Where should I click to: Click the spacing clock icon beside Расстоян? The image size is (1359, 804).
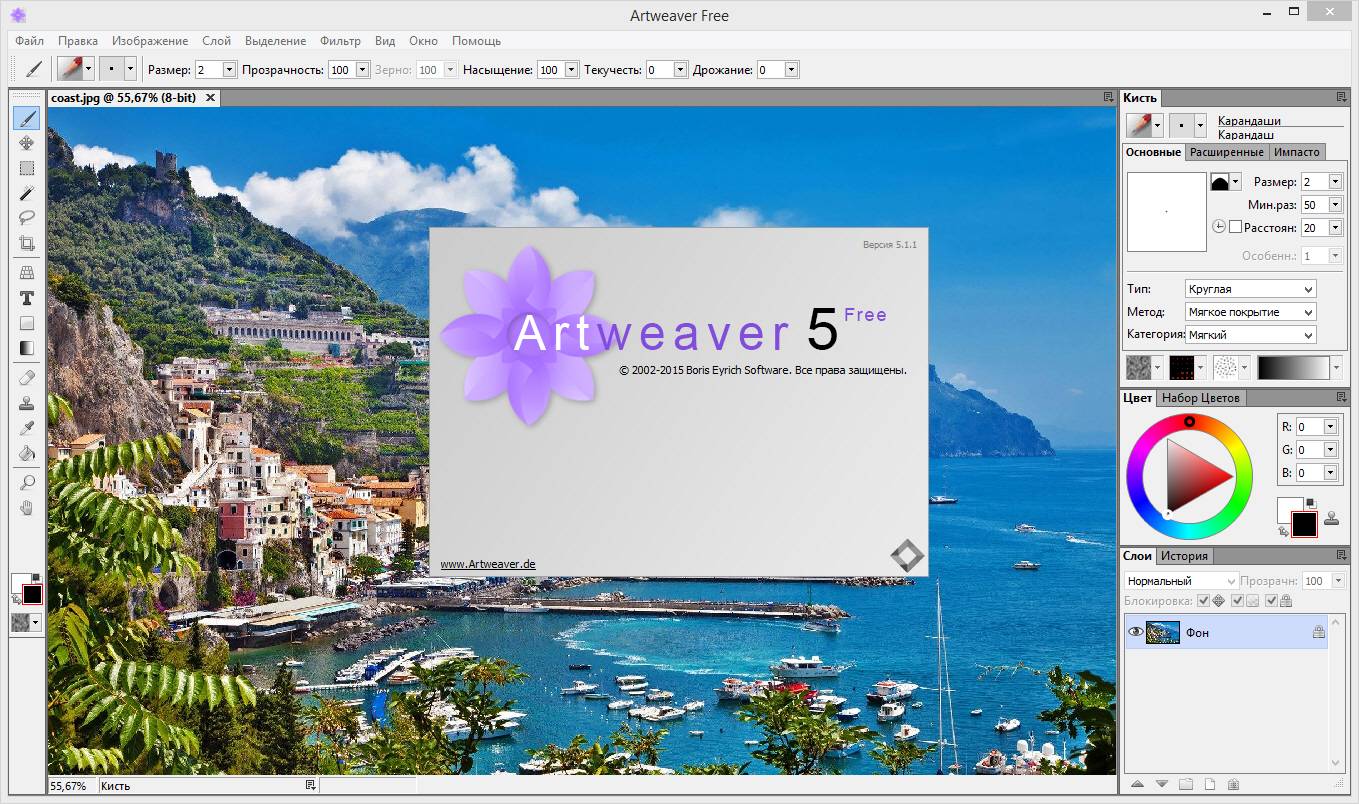point(1218,227)
